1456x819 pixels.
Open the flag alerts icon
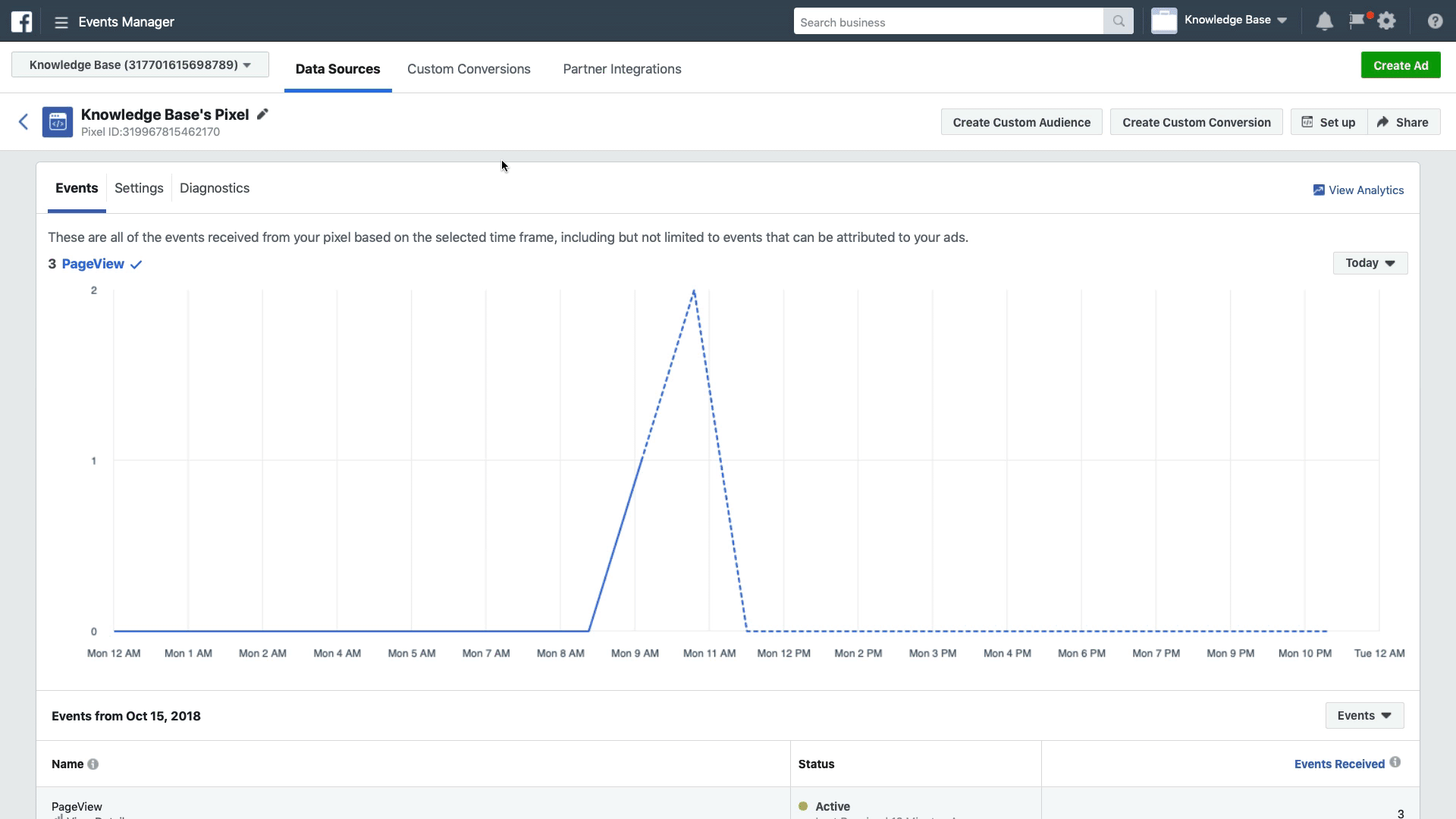[x=1357, y=20]
